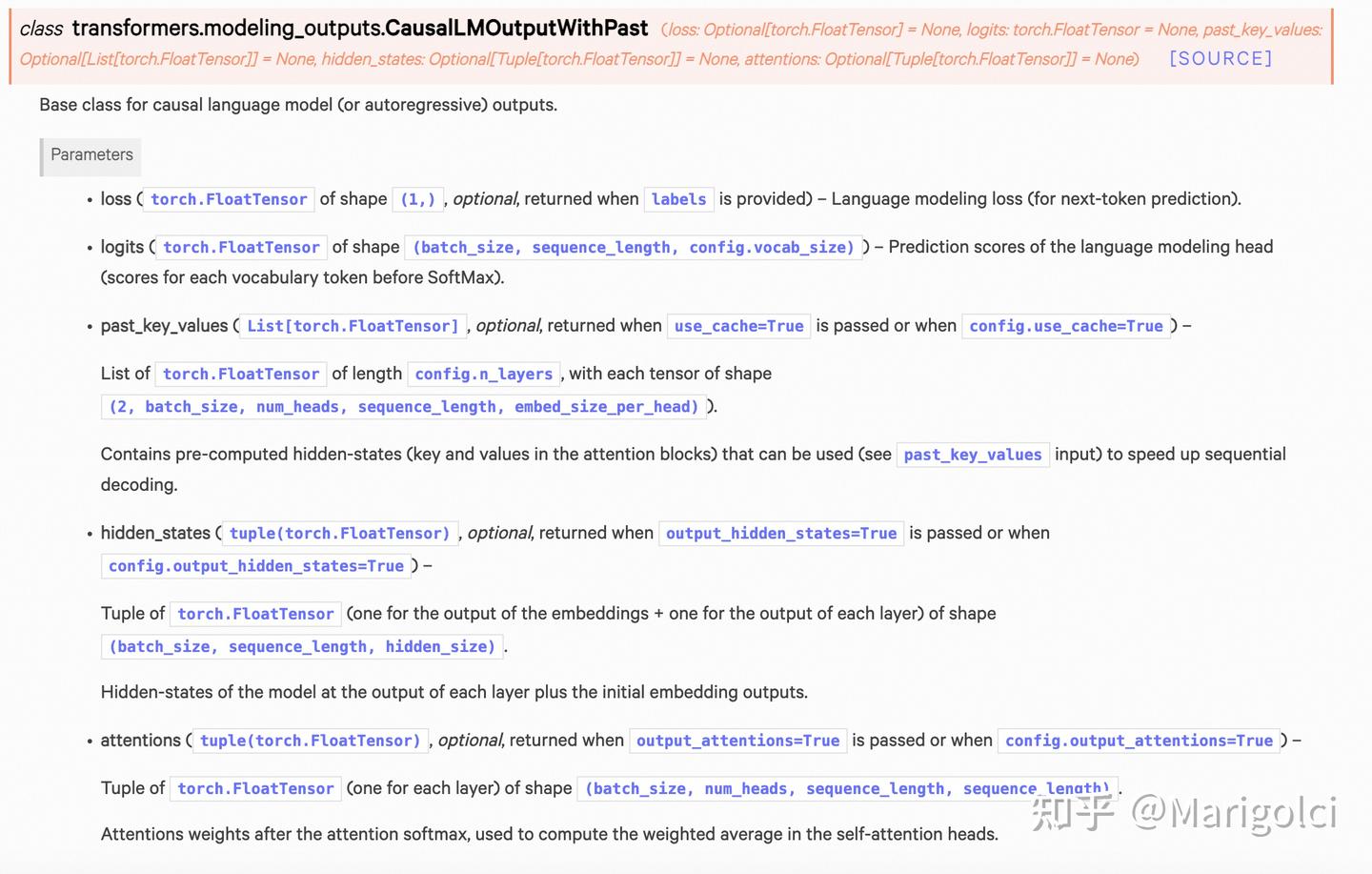Viewport: 1372px width, 874px height.
Task: Click the CausalLMOutputWithPast class name
Action: point(516,29)
